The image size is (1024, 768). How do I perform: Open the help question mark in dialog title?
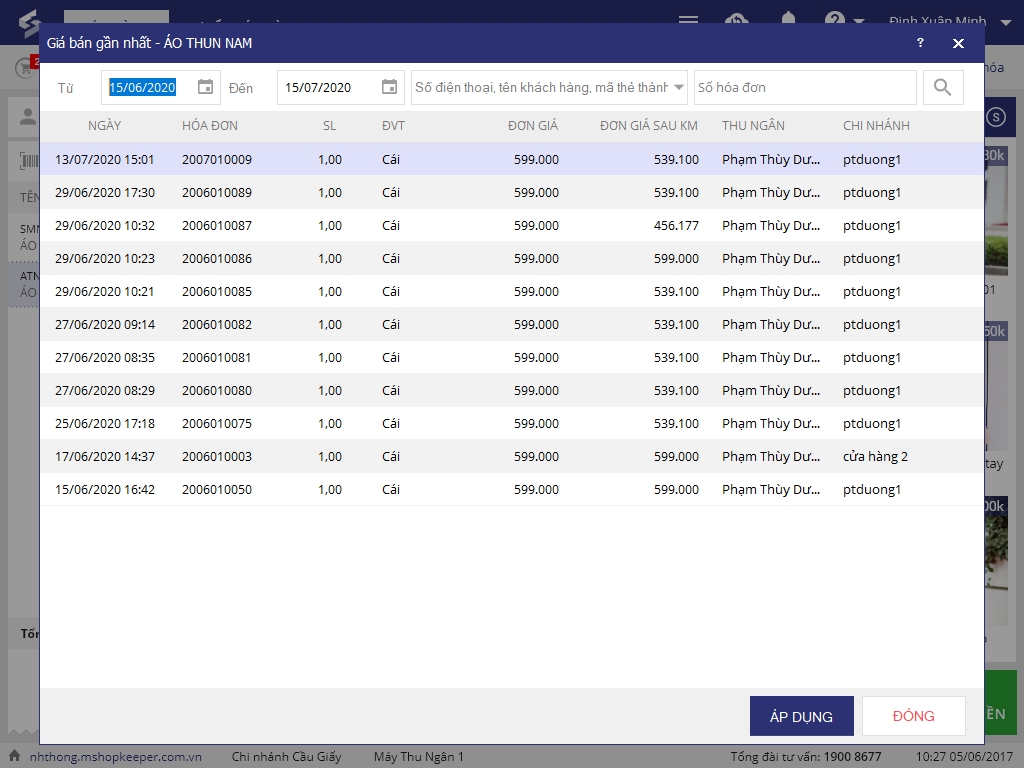[920, 43]
